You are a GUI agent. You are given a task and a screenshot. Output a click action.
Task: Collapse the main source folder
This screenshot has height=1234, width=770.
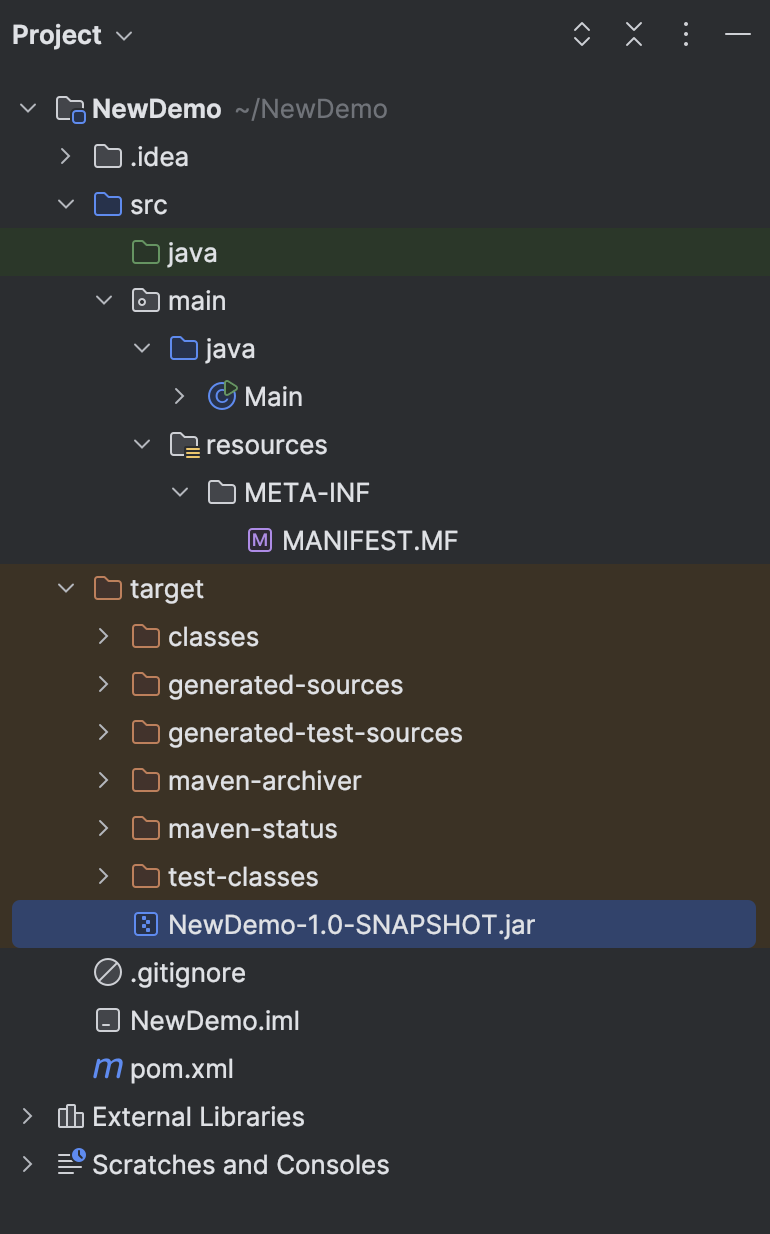(103, 300)
